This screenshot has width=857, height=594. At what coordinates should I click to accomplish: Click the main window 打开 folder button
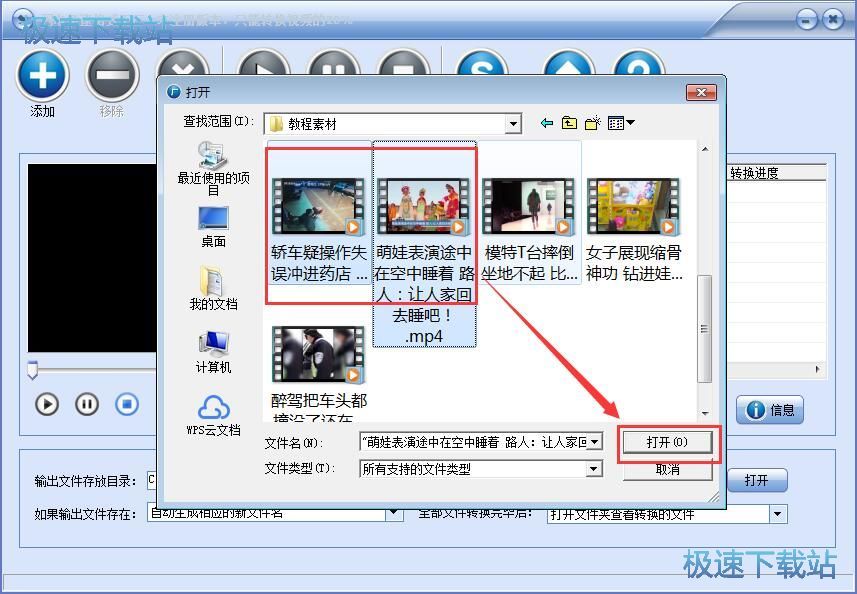pos(757,480)
